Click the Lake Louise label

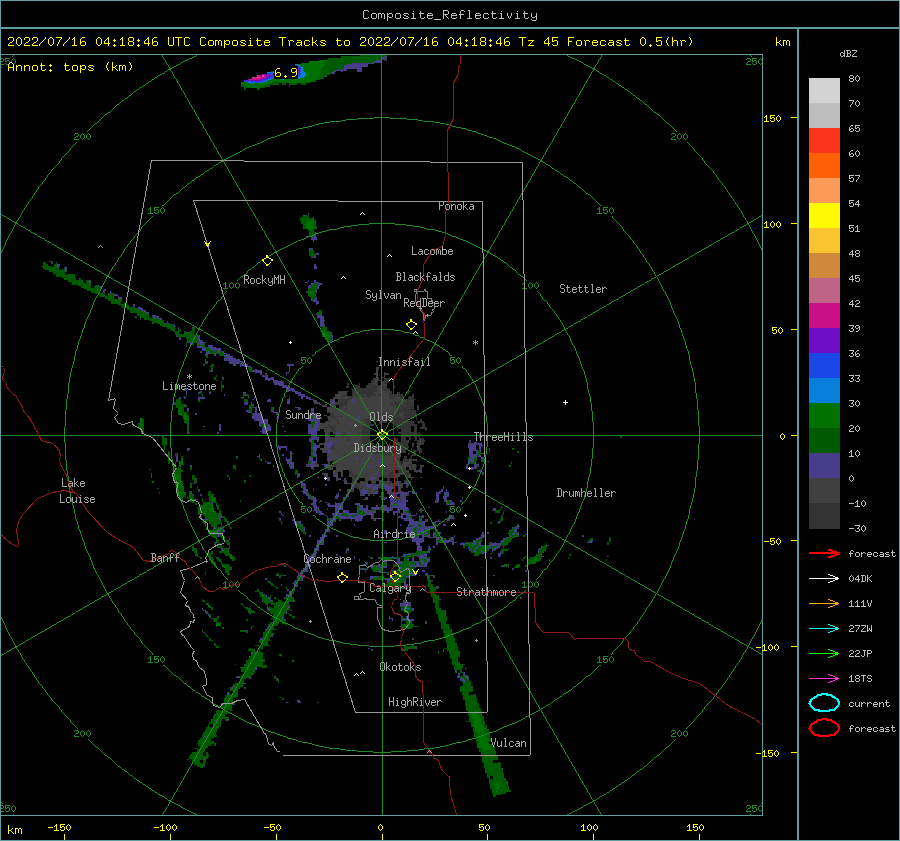pyautogui.click(x=77, y=491)
